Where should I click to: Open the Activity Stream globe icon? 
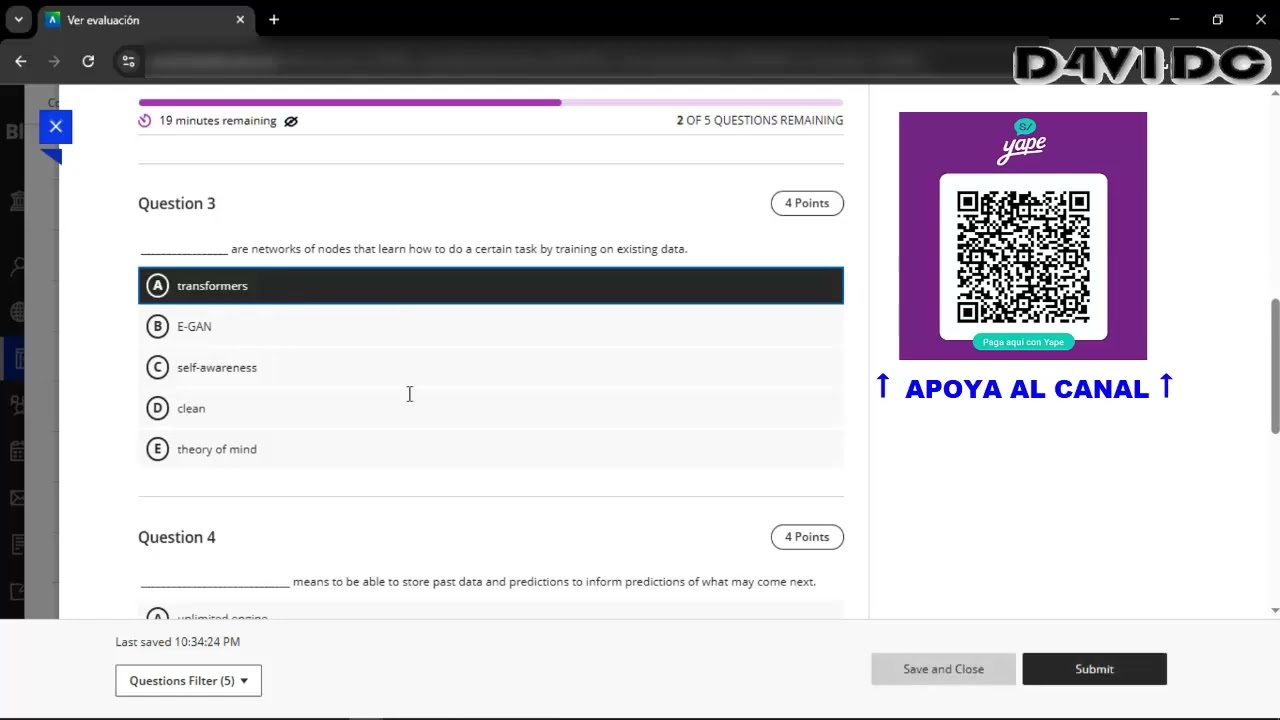[x=18, y=312]
